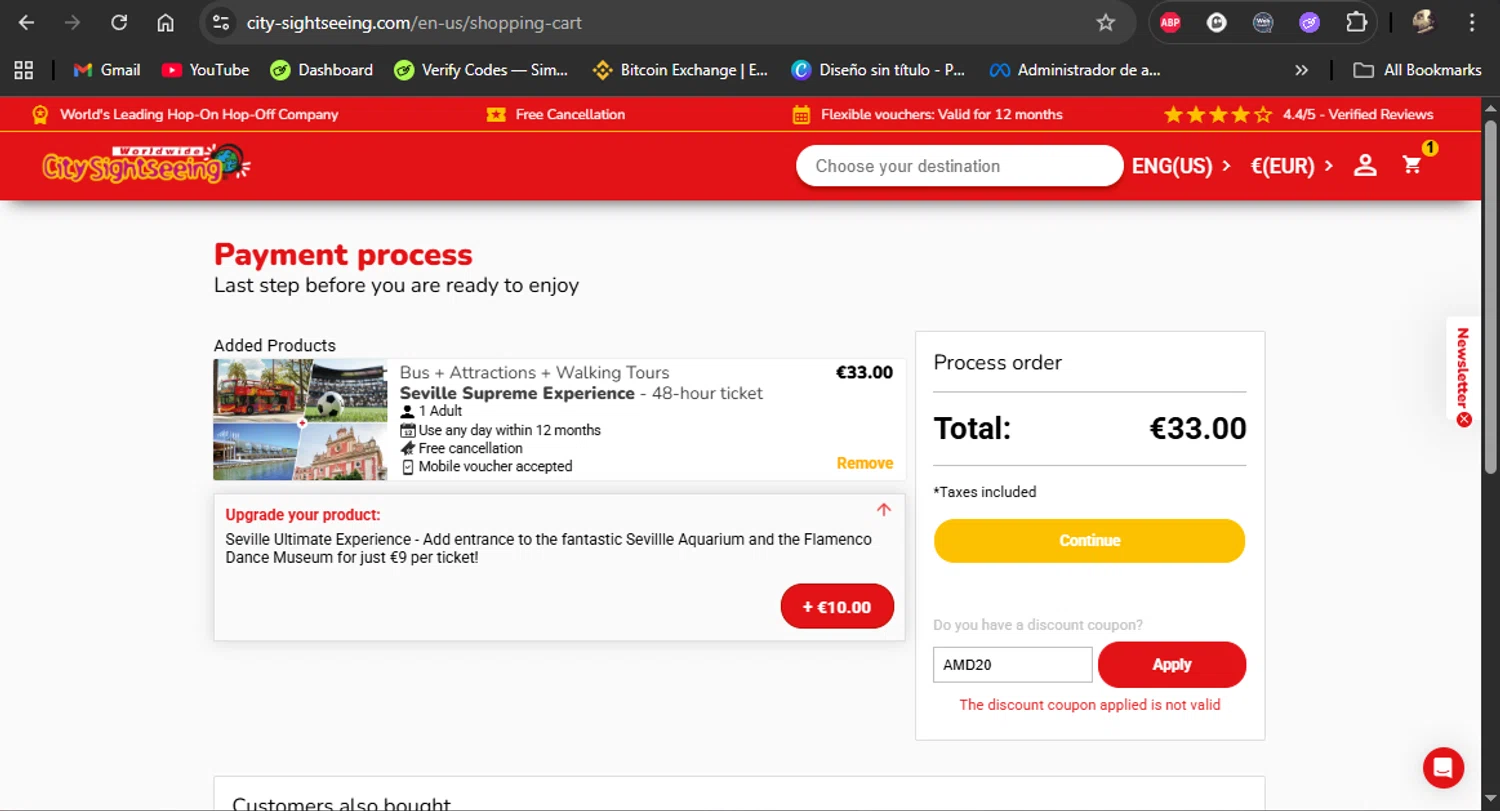Click the Seville Supreme Experience title
1500x811 pixels.
coord(517,393)
